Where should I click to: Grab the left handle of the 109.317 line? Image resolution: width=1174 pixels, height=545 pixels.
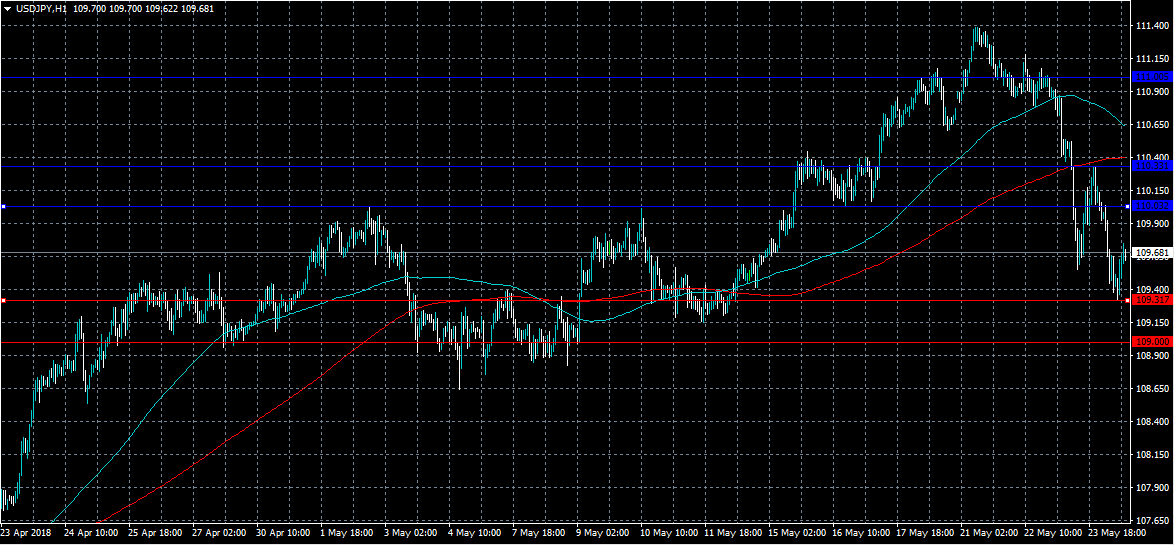(3, 300)
